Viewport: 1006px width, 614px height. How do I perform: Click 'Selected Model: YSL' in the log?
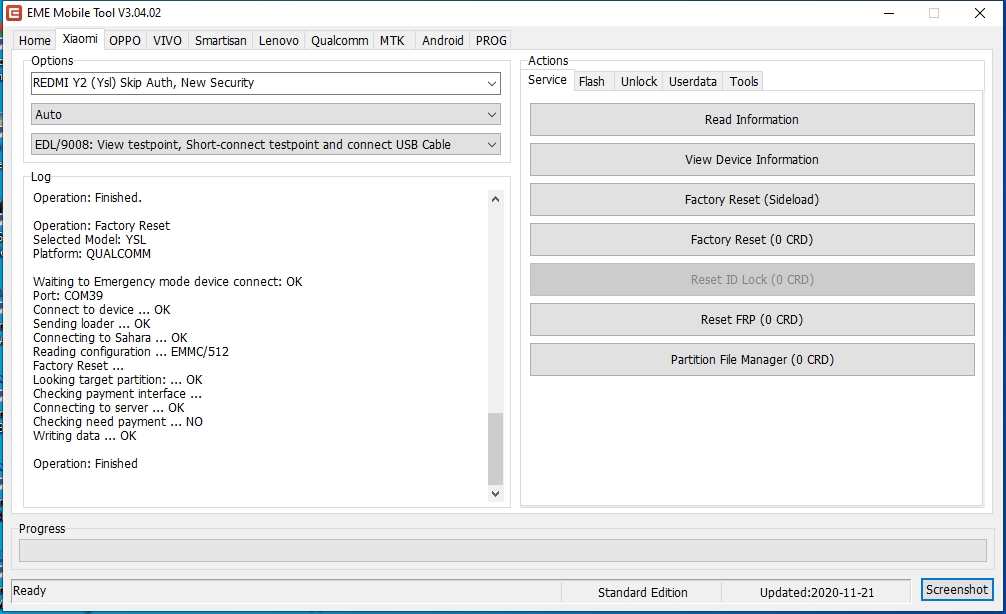pyautogui.click(x=90, y=239)
